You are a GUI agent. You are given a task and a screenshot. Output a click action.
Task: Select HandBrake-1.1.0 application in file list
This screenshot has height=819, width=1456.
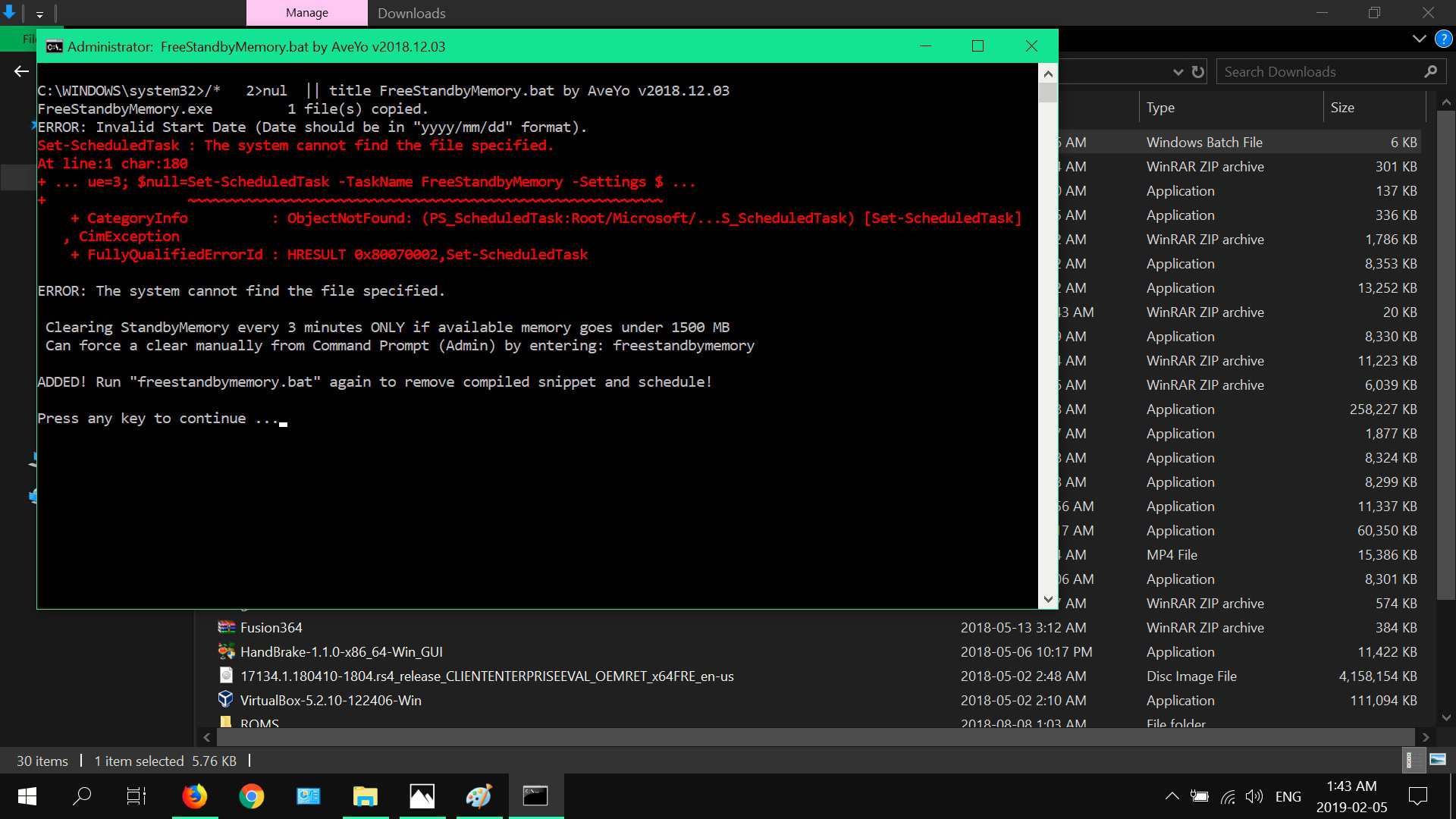pos(341,651)
